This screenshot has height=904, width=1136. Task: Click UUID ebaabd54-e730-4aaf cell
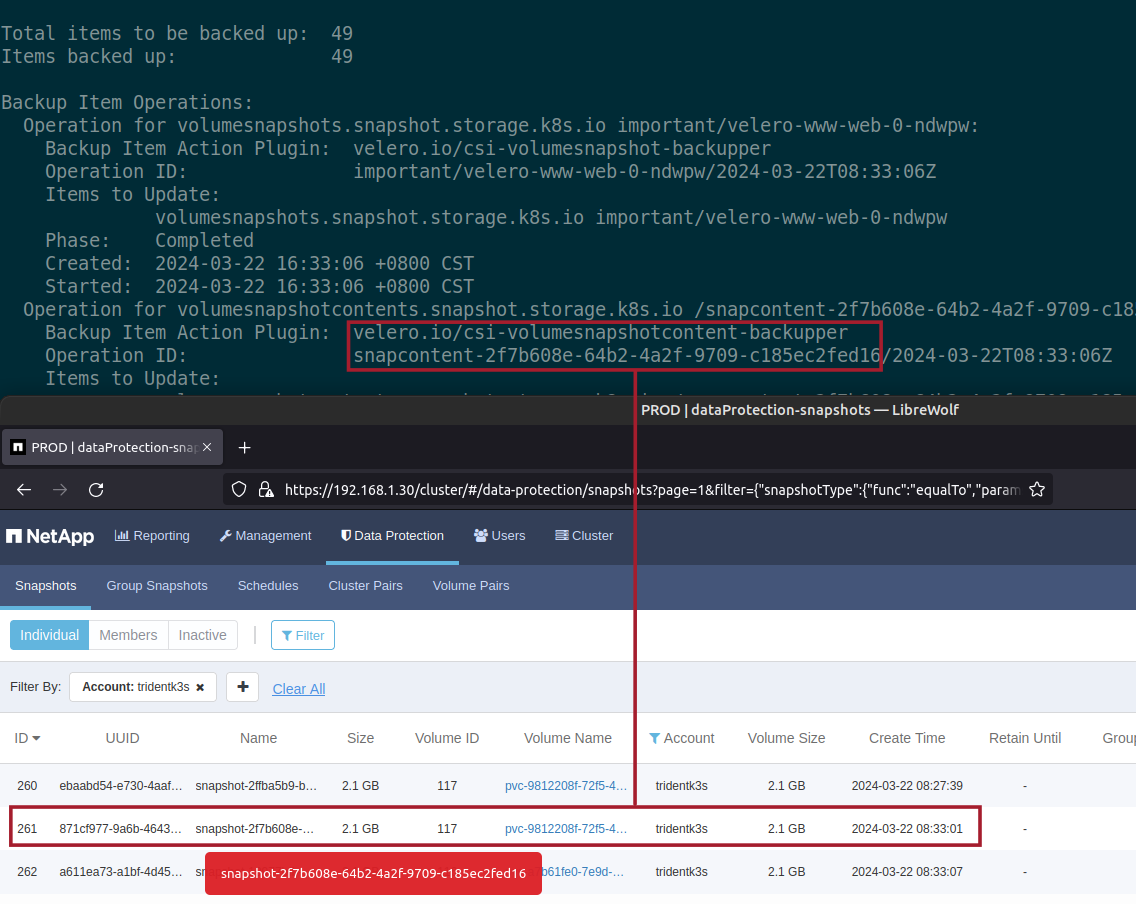click(x=121, y=786)
